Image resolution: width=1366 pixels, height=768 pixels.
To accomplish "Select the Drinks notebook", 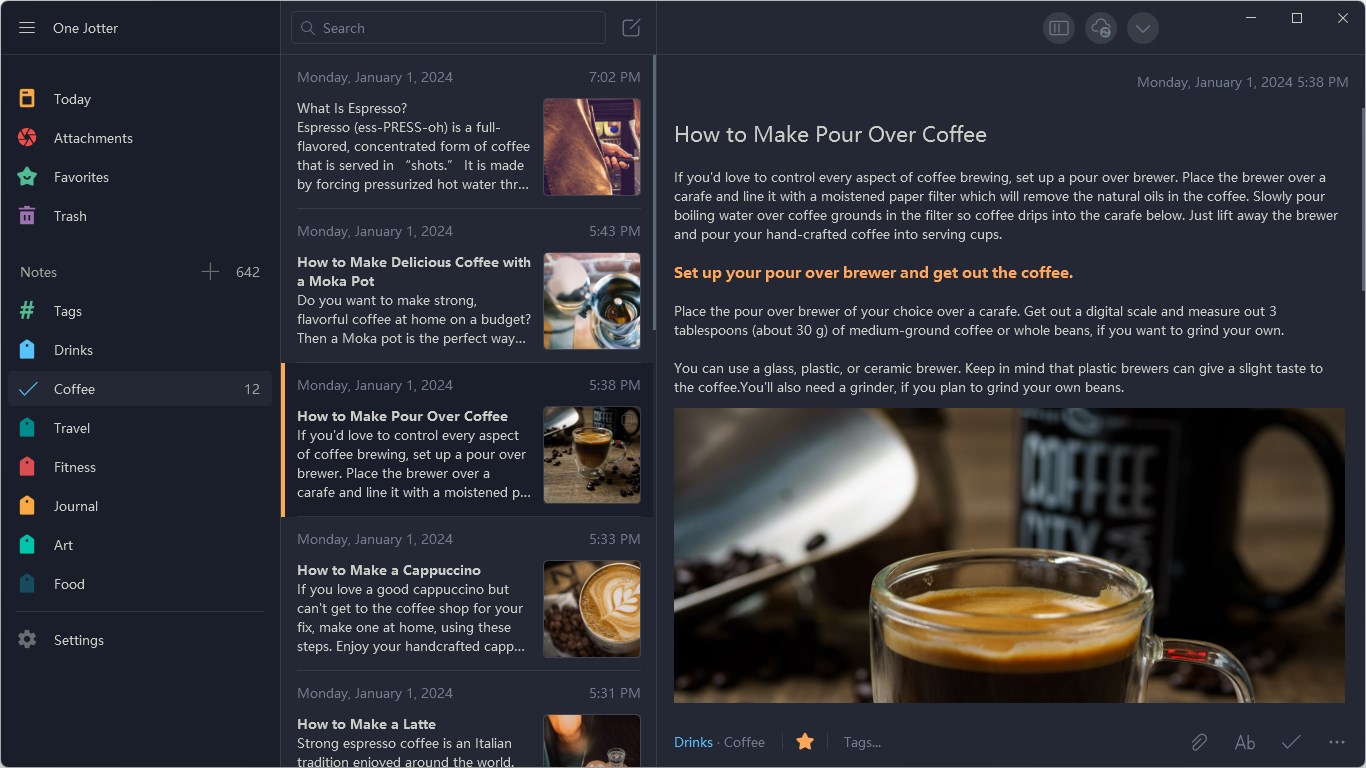I will point(140,350).
